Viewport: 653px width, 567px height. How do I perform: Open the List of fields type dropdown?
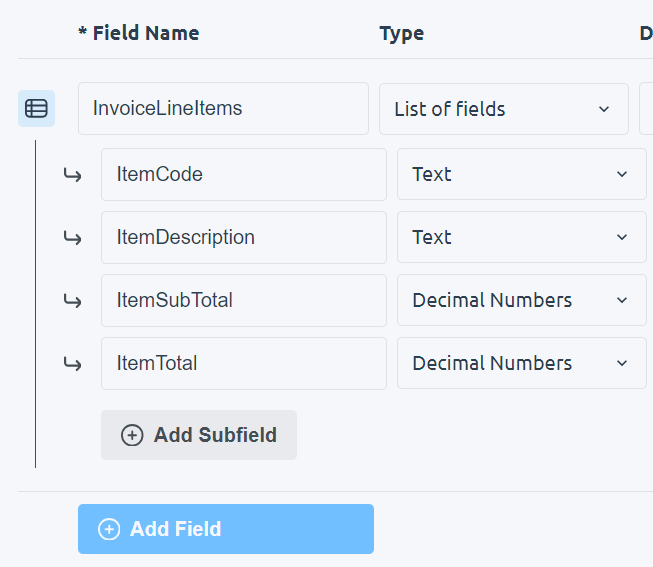[503, 109]
